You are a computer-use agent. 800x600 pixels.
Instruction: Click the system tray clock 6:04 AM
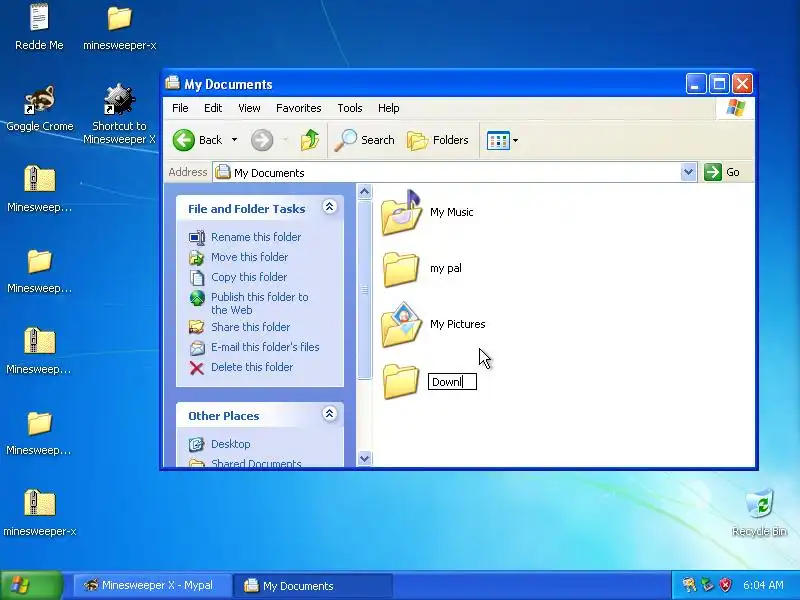click(763, 585)
